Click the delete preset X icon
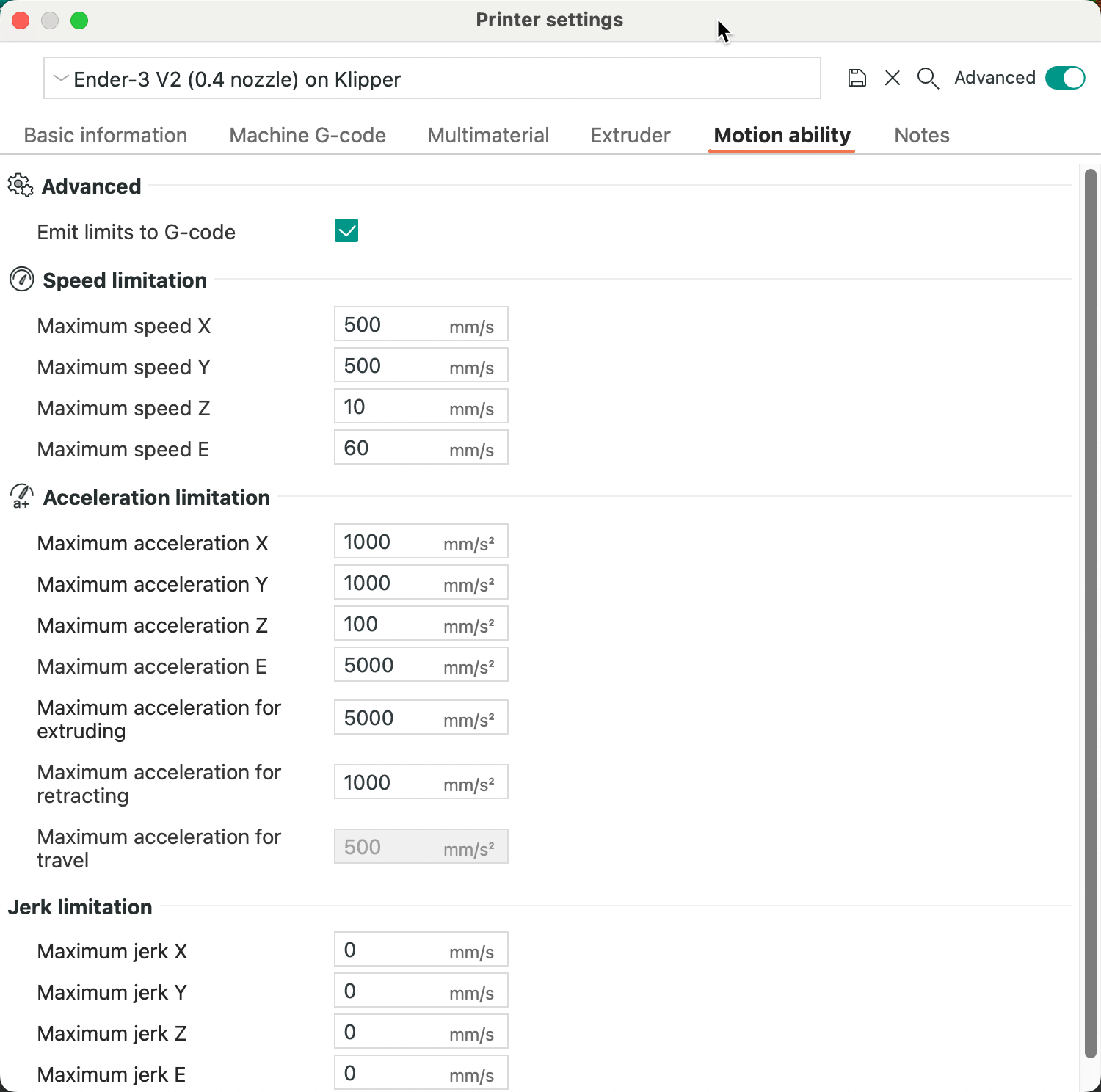 892,78
